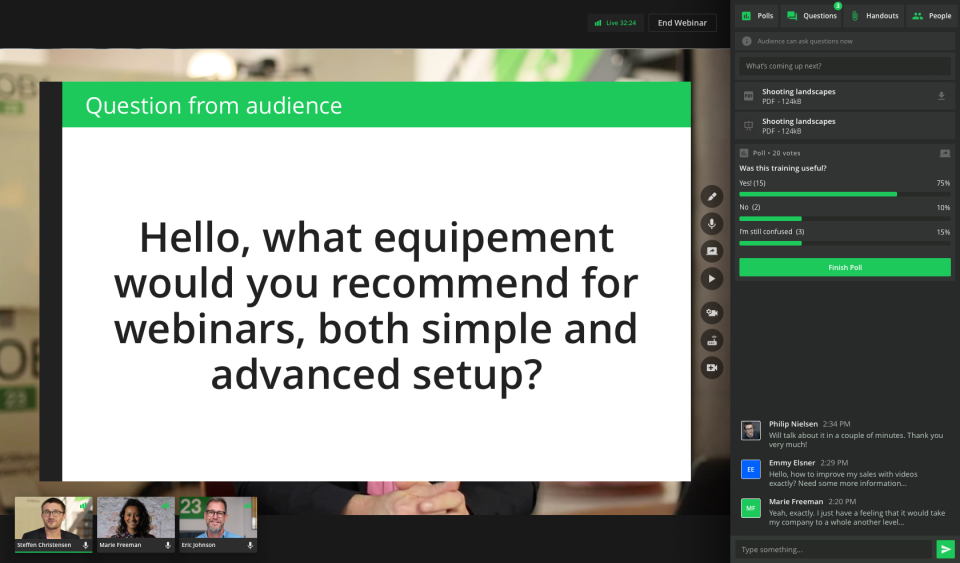Screen dimensions: 960x563
Task: Click Emmy Elsner's EE avatar
Action: pyautogui.click(x=751, y=469)
